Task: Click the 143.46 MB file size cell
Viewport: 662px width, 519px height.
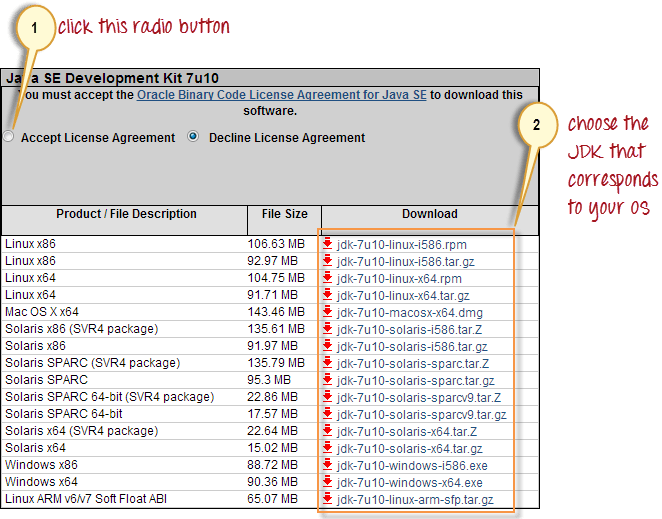Action: click(276, 312)
